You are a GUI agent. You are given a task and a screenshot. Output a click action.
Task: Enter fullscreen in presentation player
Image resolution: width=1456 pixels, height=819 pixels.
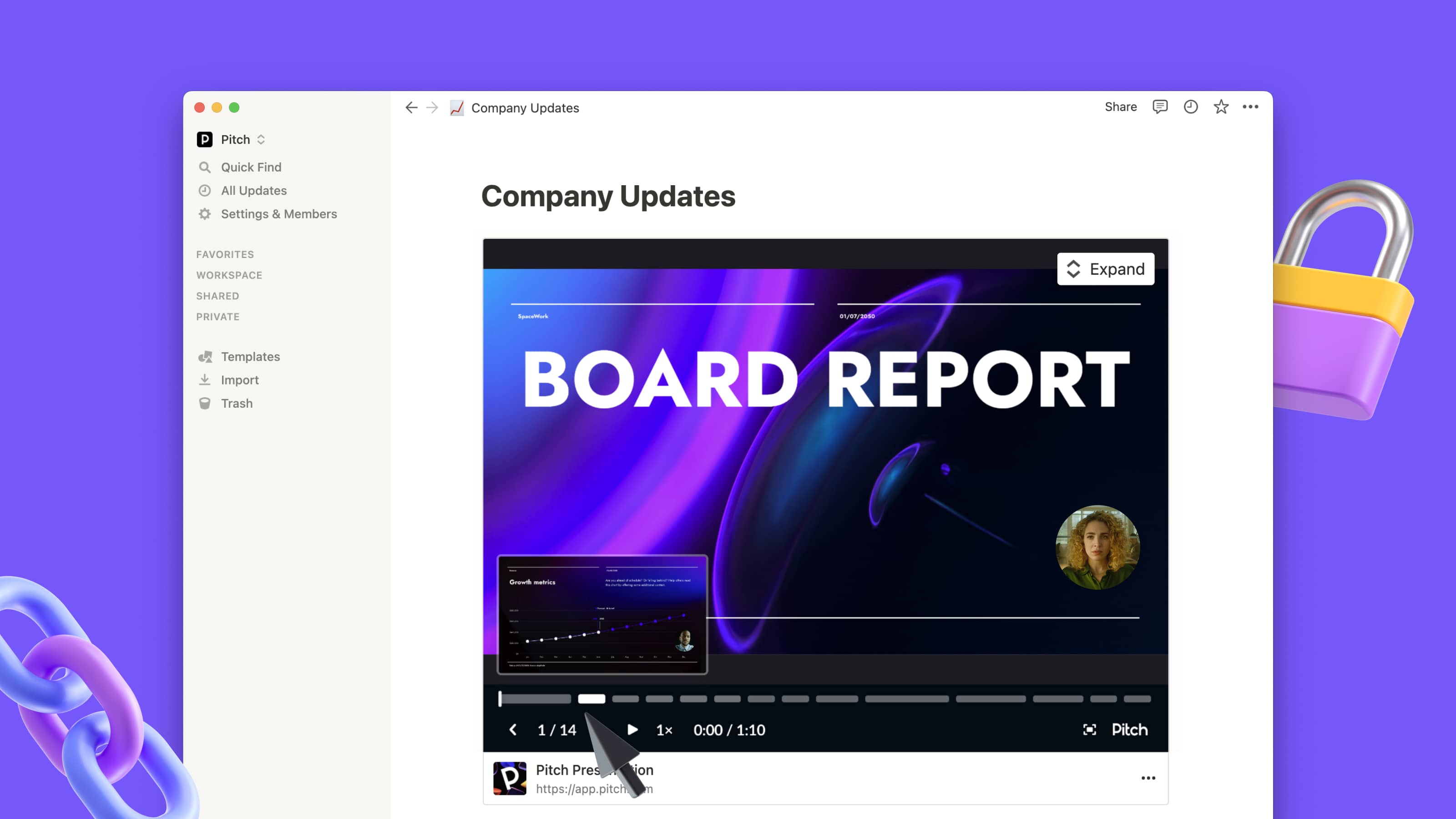click(x=1089, y=730)
